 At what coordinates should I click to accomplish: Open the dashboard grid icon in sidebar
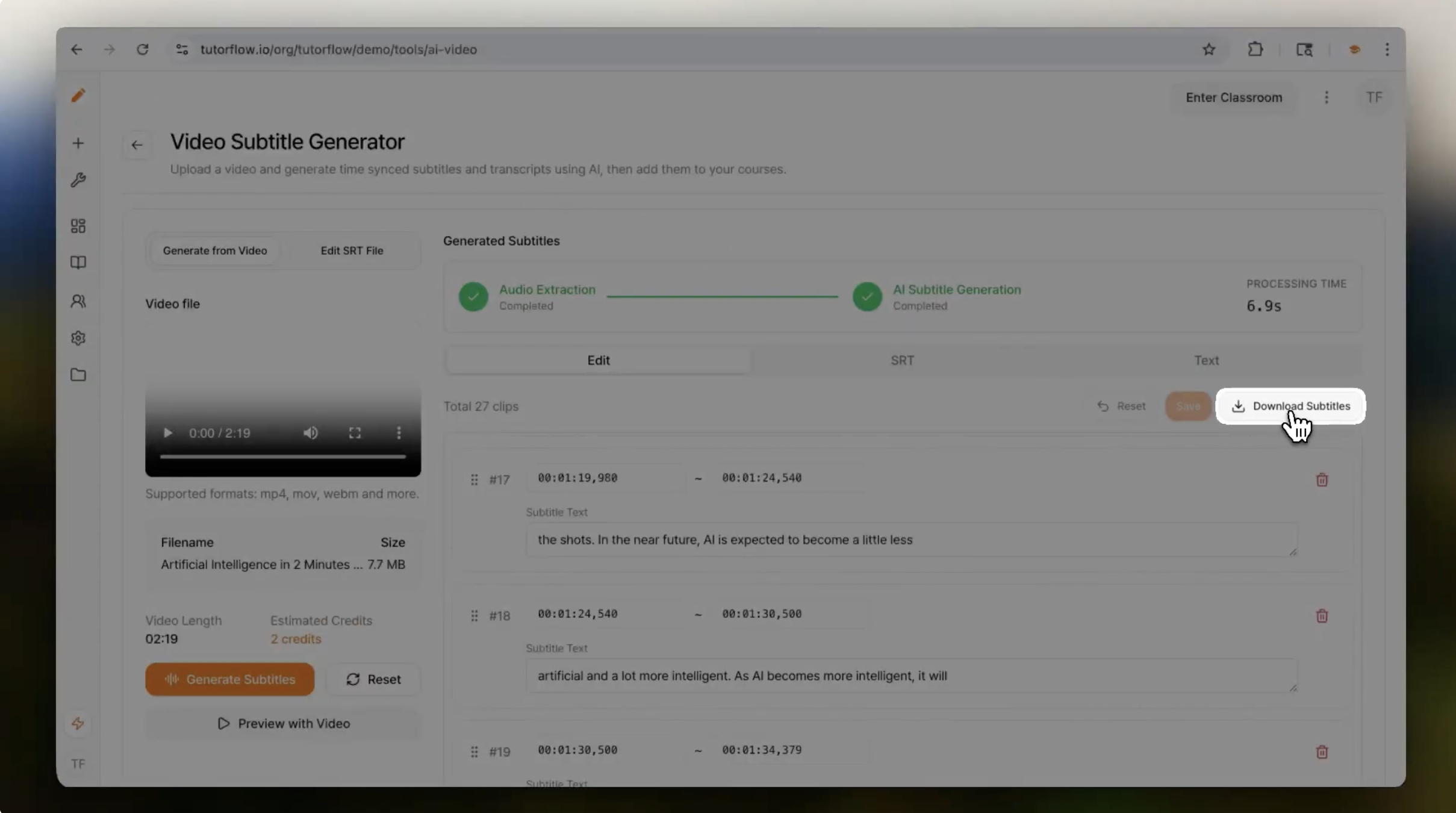point(78,226)
